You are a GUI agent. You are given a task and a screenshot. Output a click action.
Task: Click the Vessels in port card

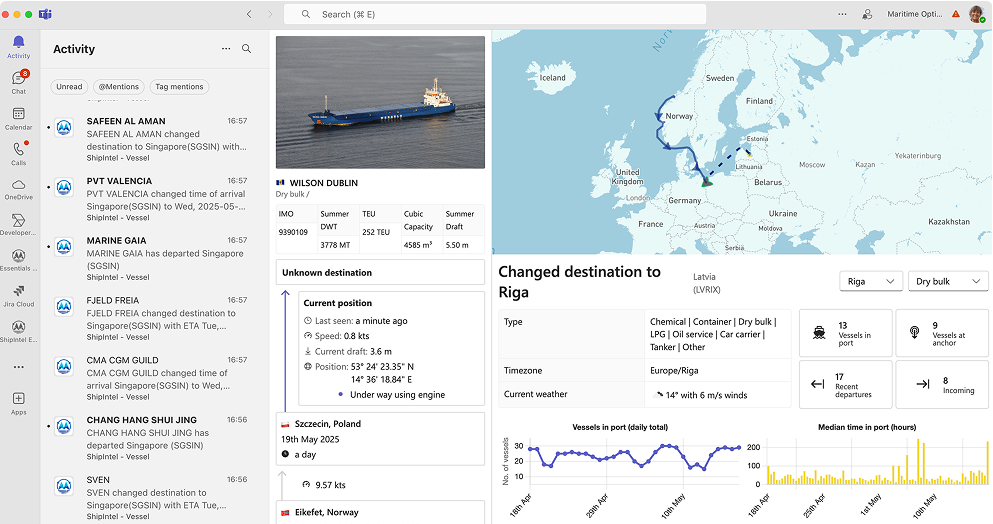click(844, 333)
